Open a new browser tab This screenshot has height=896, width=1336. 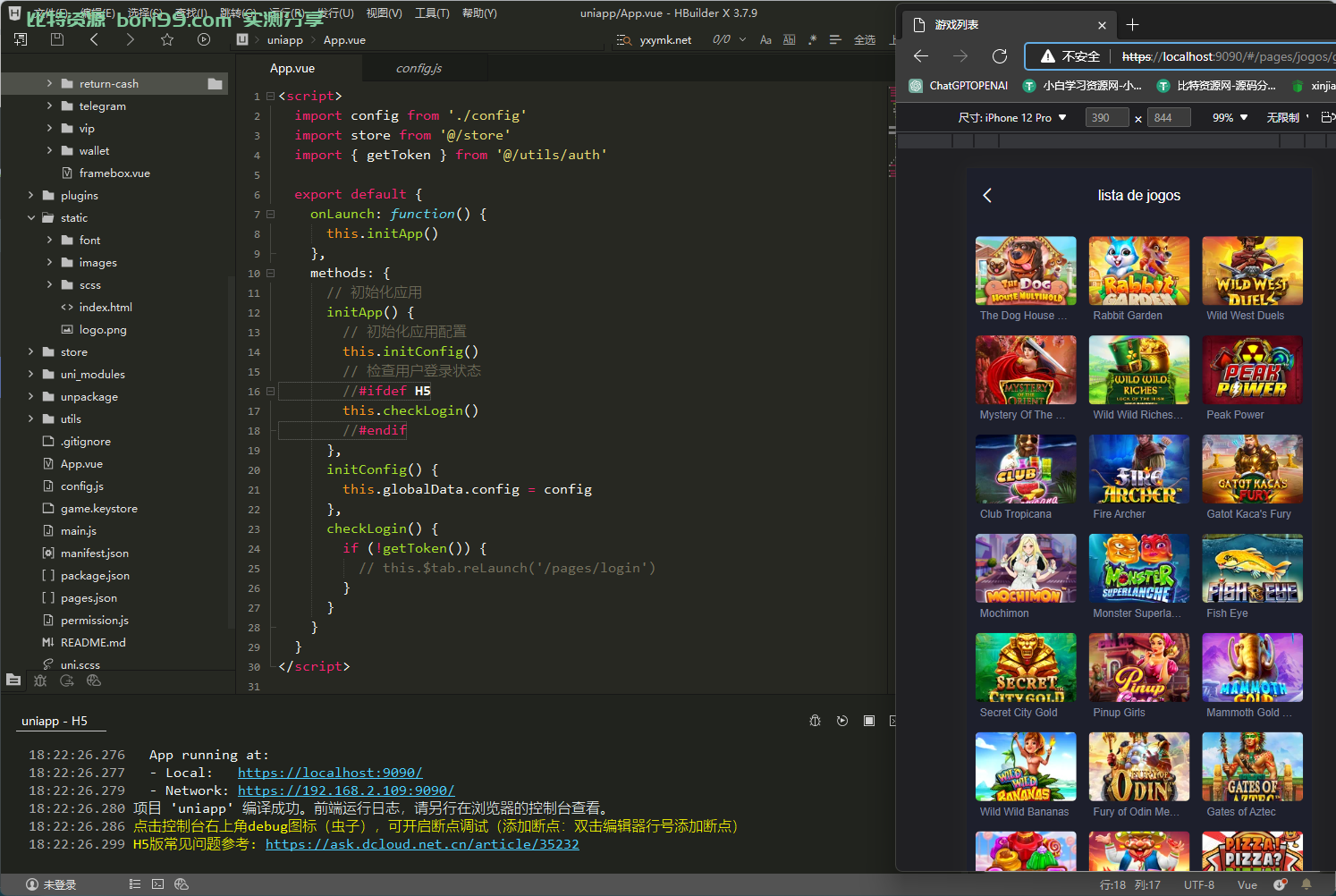1133,25
